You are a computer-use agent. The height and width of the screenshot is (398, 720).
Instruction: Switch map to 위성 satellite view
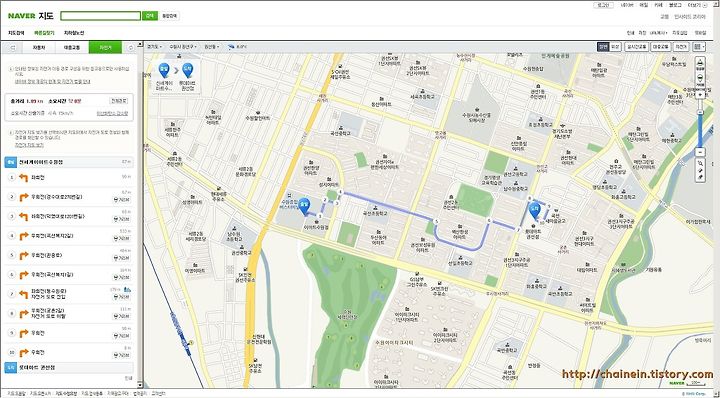click(x=615, y=47)
